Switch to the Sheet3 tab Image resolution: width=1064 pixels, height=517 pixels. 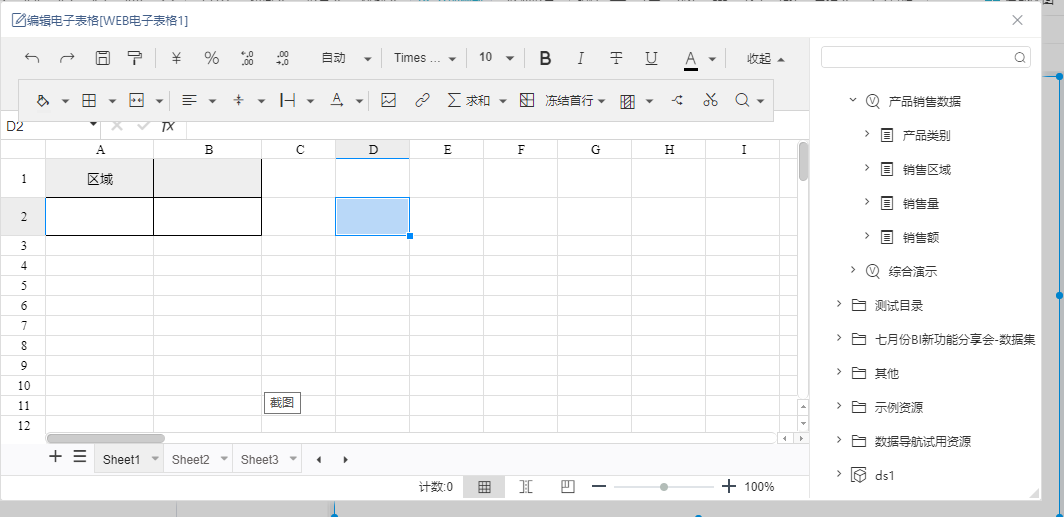tap(259, 459)
